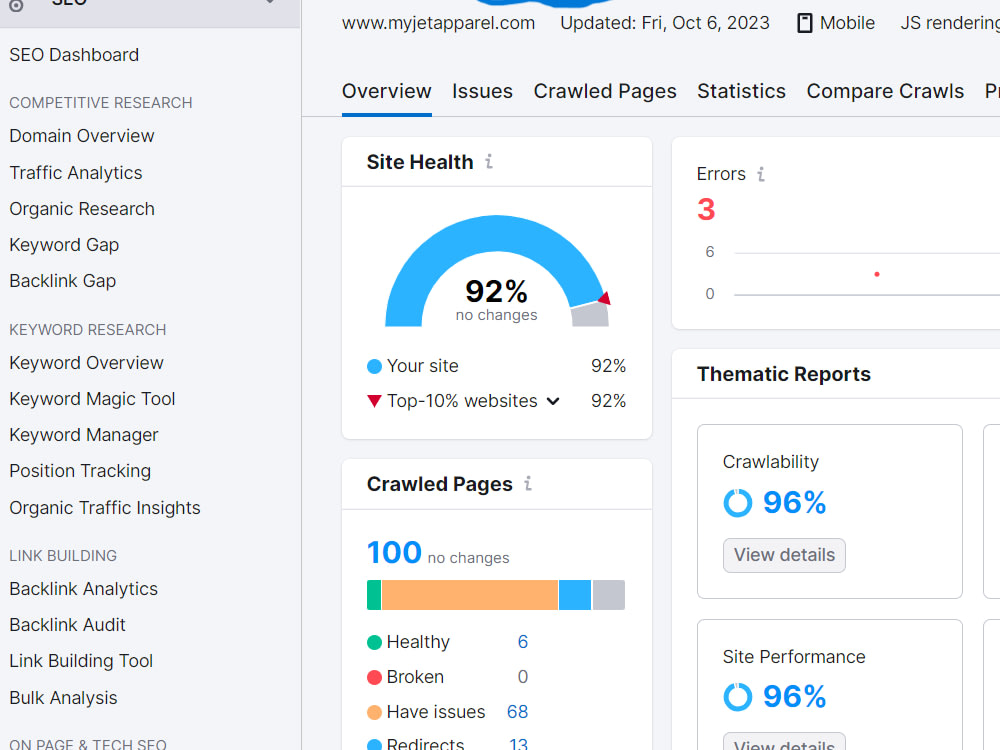
Task: Click the gray bar segment in Crawled Pages
Action: [x=608, y=595]
